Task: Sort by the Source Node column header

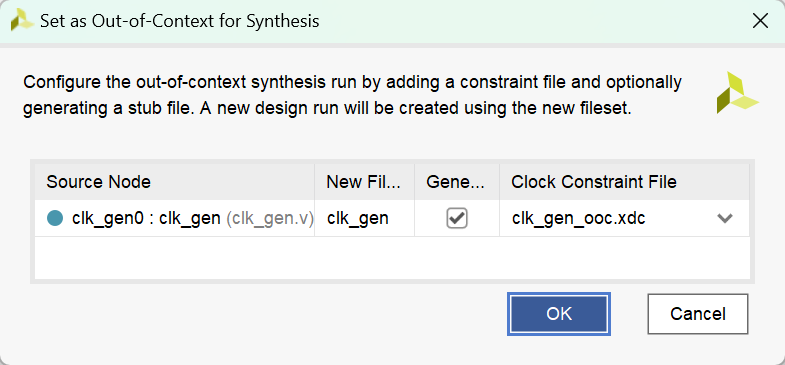Action: 175,182
